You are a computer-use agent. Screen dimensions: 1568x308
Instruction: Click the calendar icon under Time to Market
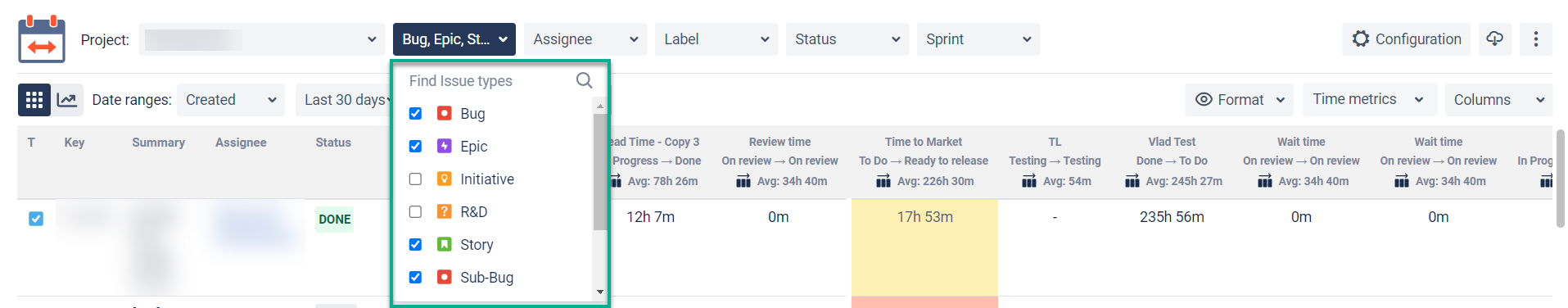coord(883,181)
